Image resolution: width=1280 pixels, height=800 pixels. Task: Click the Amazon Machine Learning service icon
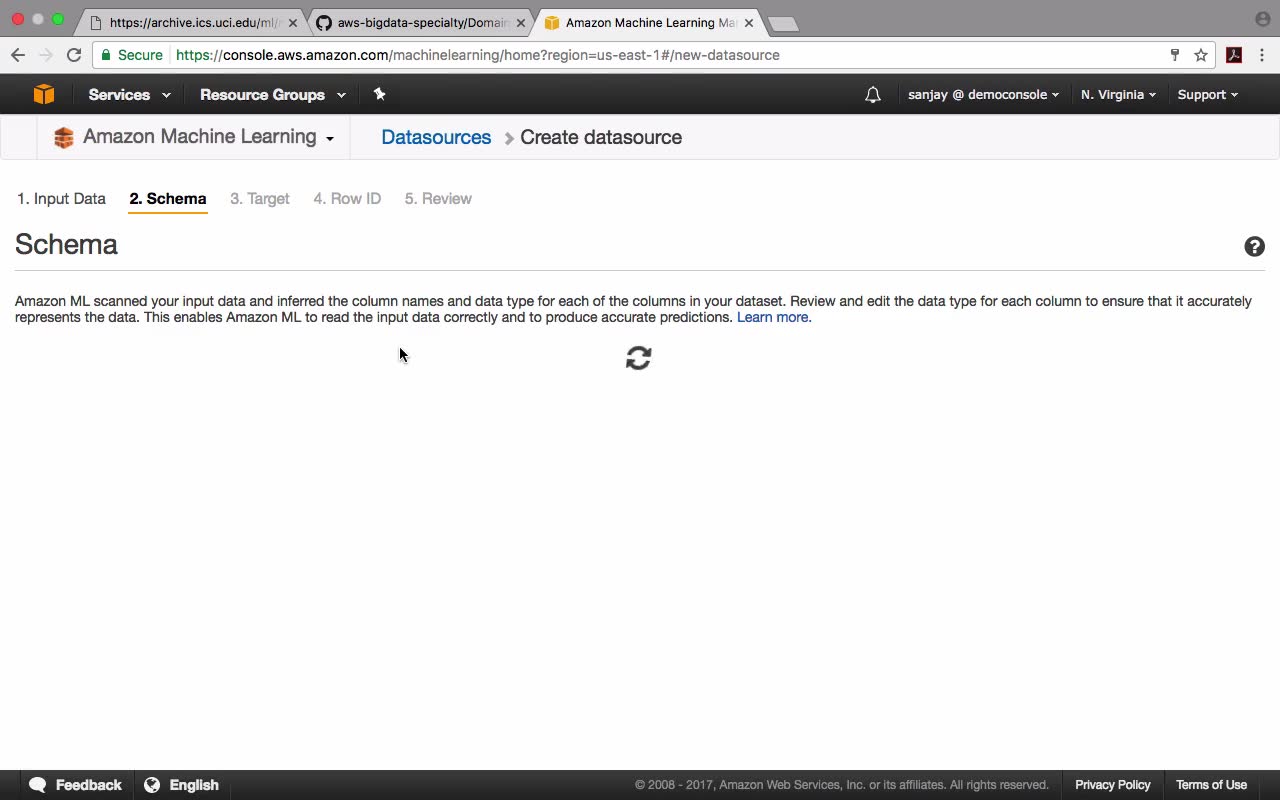click(64, 138)
